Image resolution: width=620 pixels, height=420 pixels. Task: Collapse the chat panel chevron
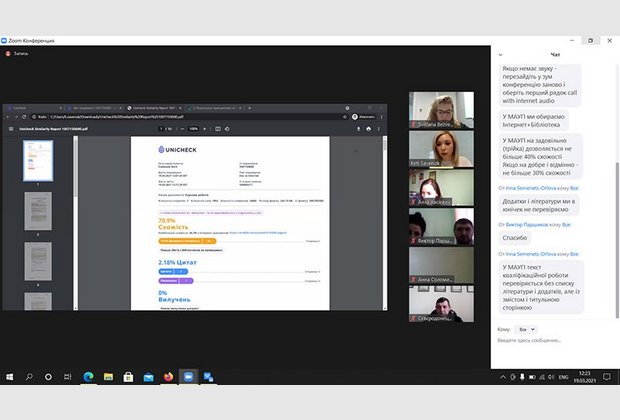(501, 54)
